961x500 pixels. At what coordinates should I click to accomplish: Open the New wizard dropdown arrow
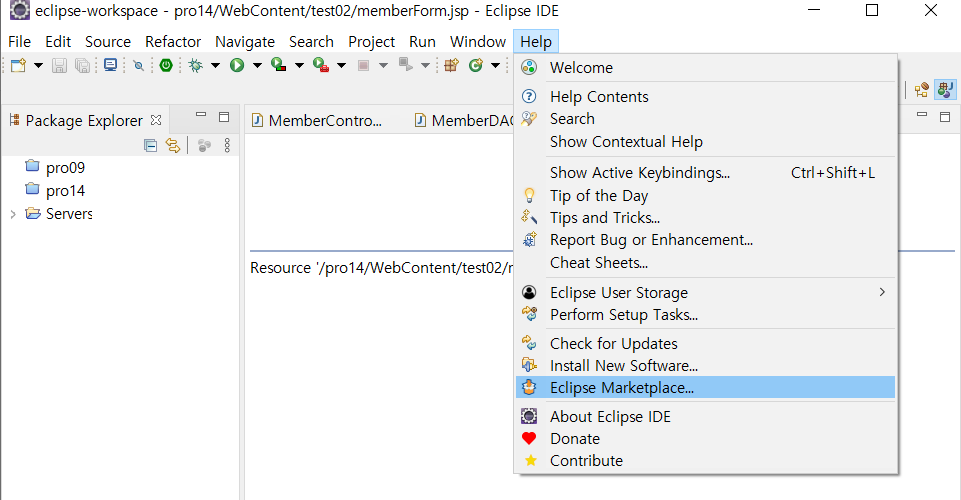[x=38, y=65]
